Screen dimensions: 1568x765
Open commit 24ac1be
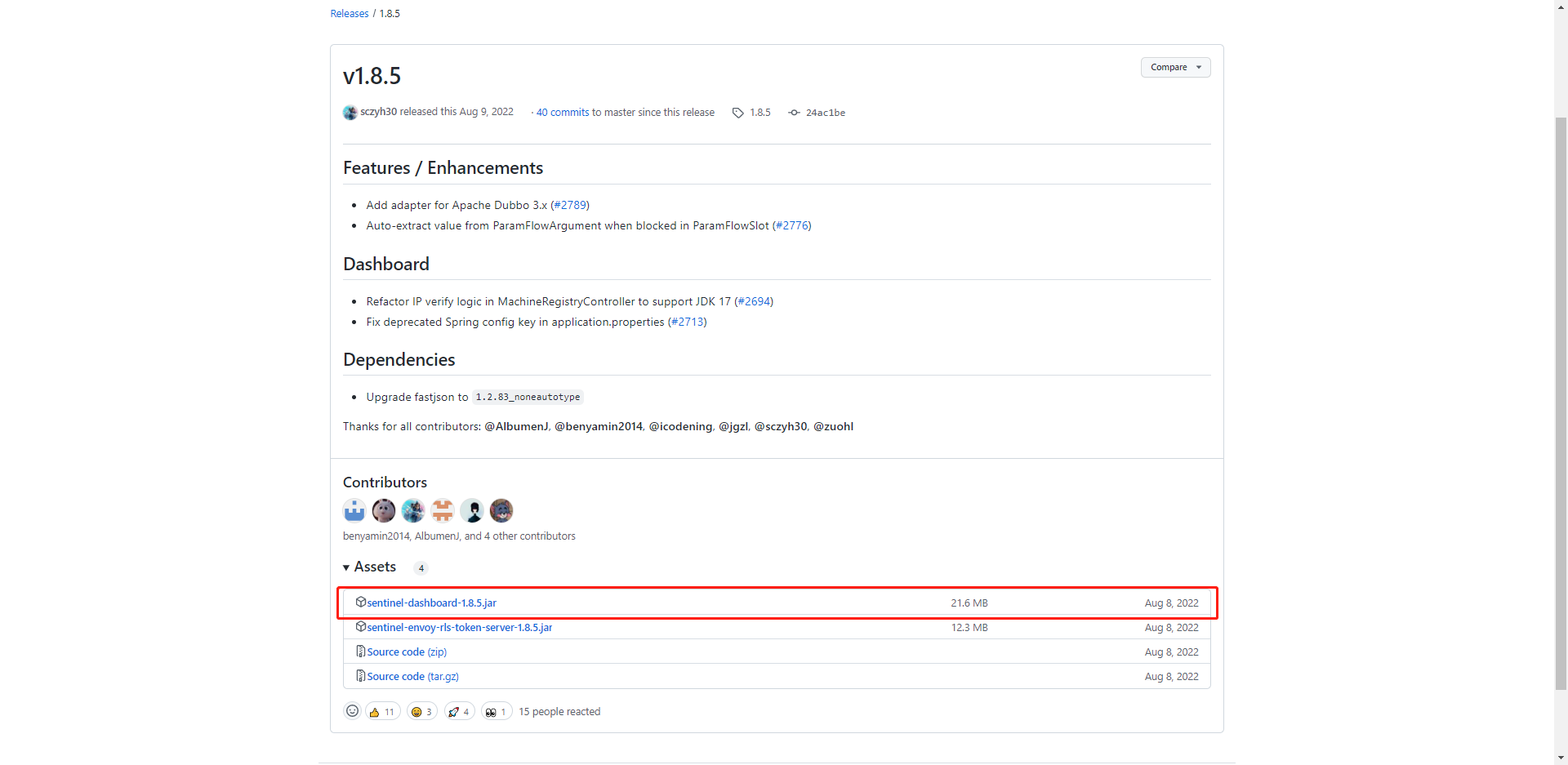tap(825, 113)
